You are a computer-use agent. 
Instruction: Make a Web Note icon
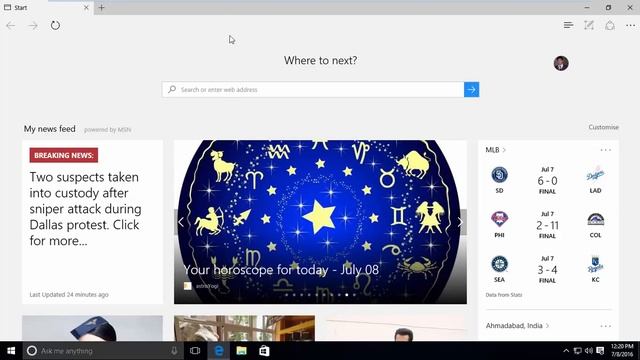point(589,25)
